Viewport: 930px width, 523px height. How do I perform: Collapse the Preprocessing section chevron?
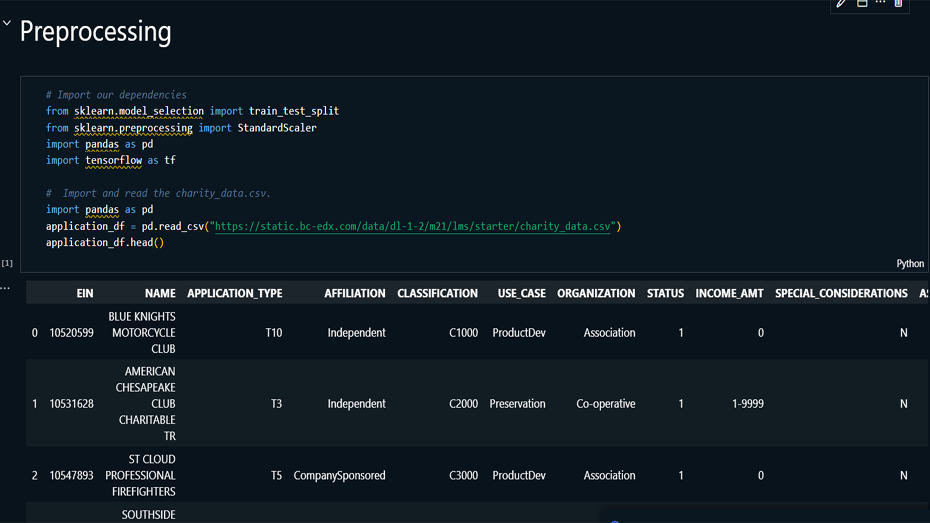click(7, 24)
